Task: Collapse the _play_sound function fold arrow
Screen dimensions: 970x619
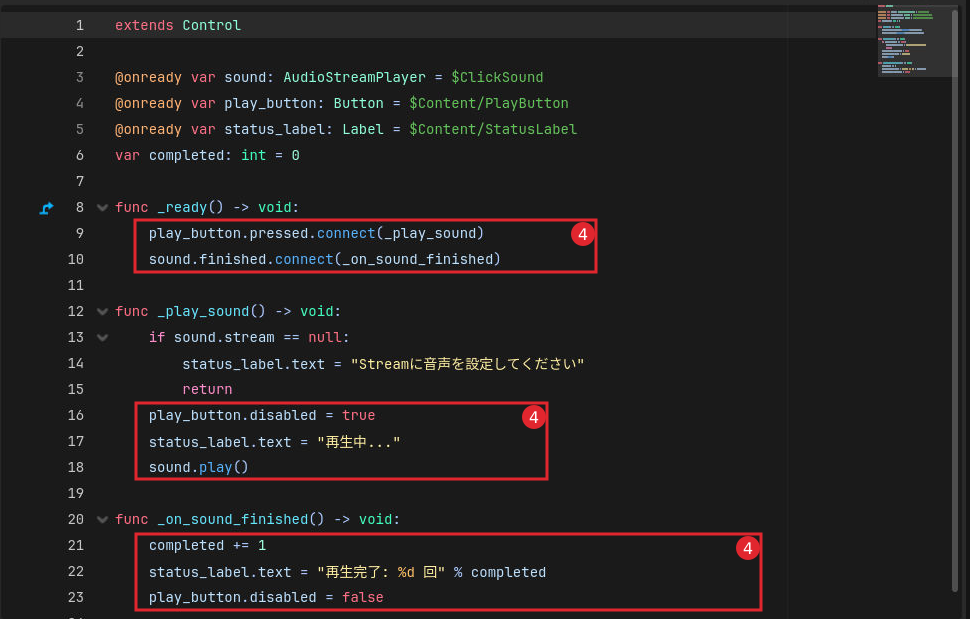Action: [103, 312]
